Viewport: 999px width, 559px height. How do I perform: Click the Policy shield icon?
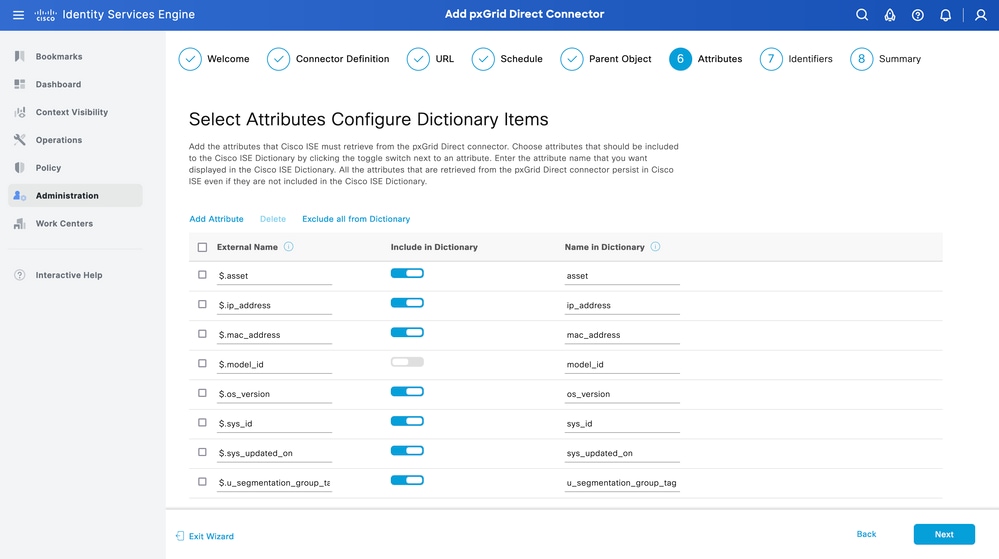[x=20, y=168]
